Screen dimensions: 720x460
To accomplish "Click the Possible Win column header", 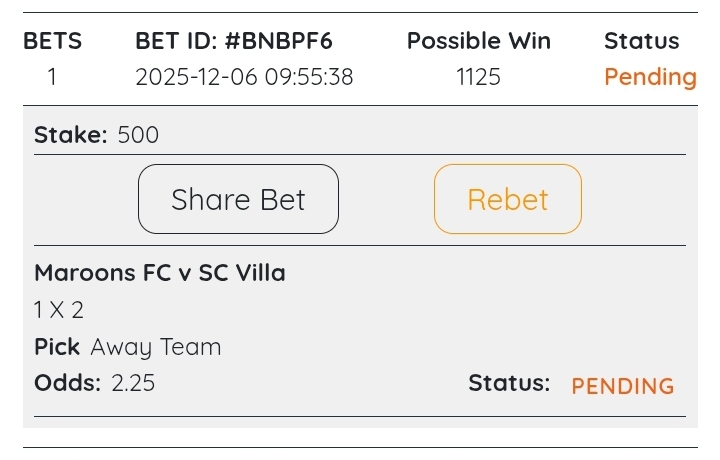I will 478,41.
